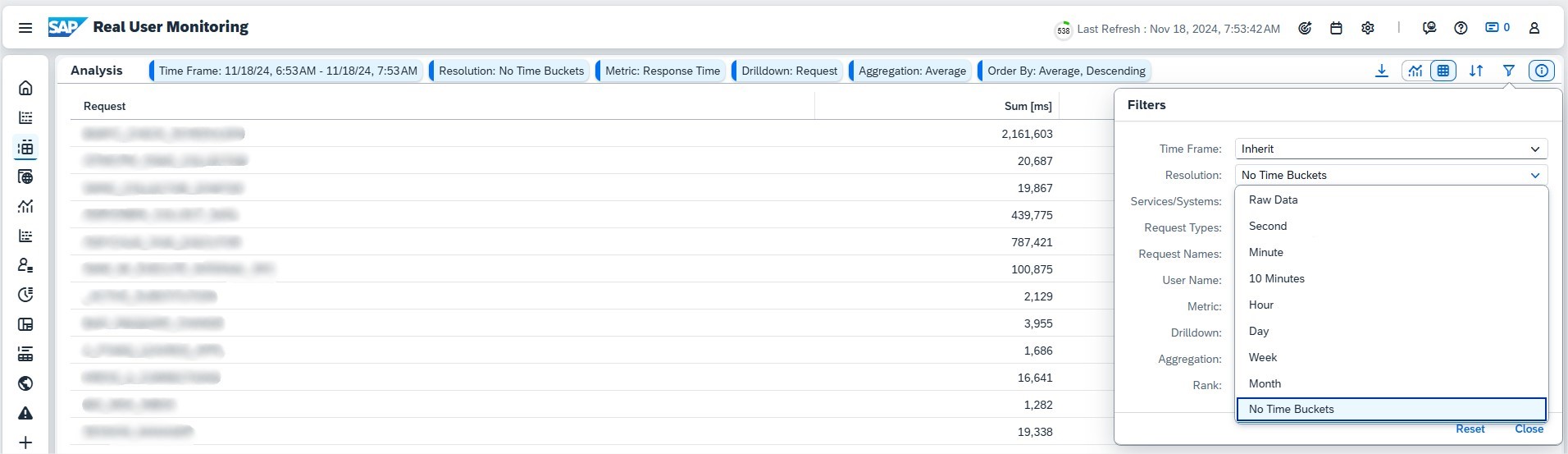1568x454 pixels.
Task: Click the Reset filters button
Action: pos(1470,429)
